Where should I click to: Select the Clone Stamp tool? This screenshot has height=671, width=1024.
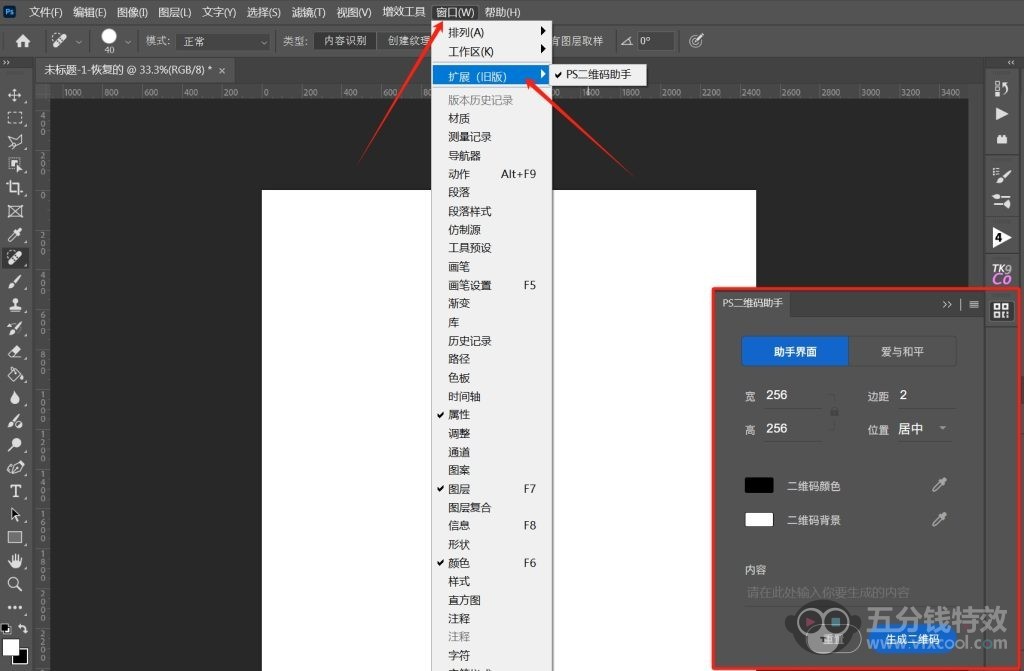click(x=14, y=304)
